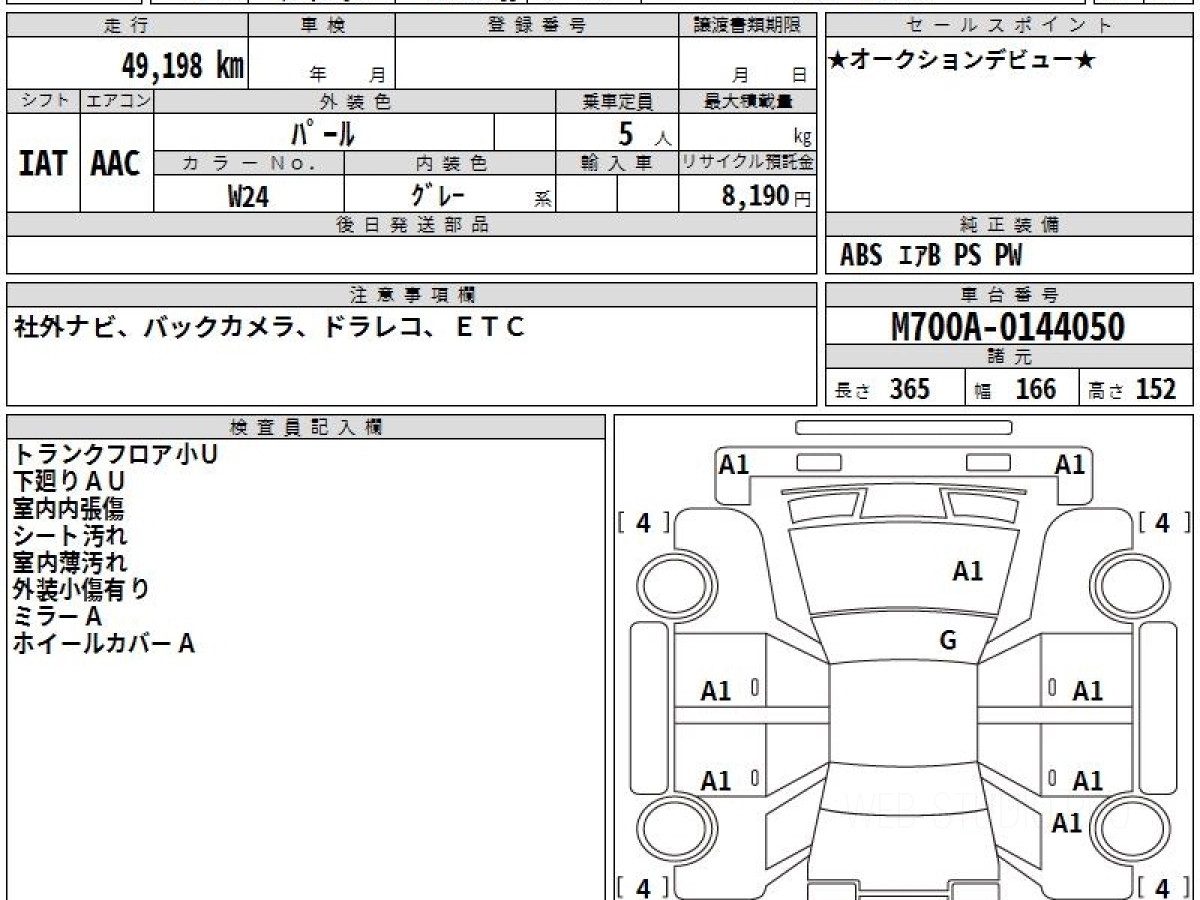Select the 検査員記入欄 header
Viewport: 1200px width, 900px height.
[x=306, y=427]
